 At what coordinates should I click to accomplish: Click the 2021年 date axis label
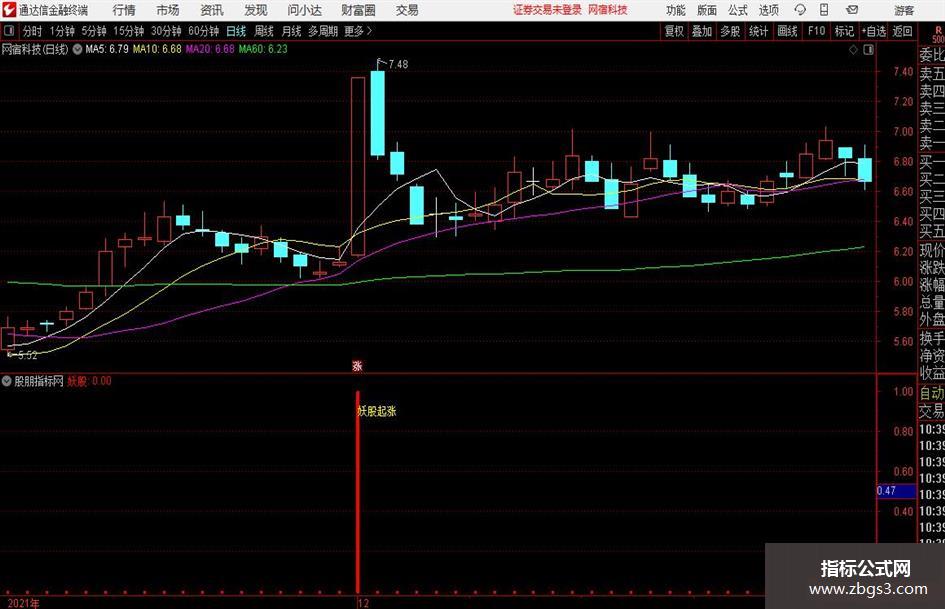(x=24, y=603)
